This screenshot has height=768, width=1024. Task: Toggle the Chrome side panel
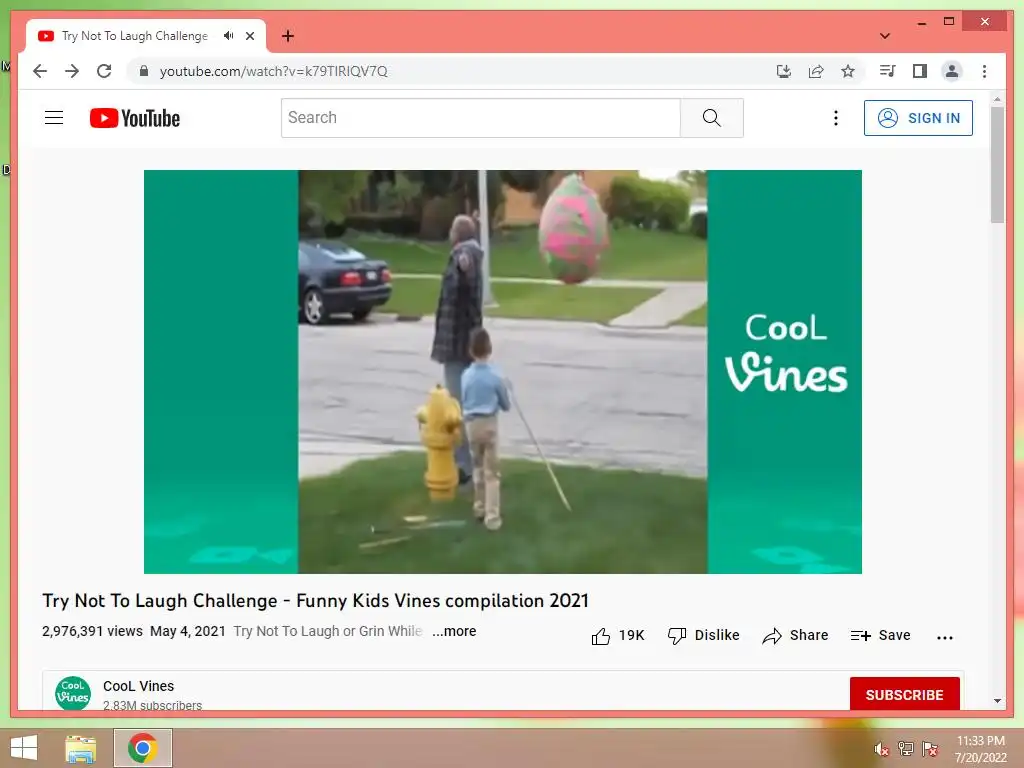point(920,71)
